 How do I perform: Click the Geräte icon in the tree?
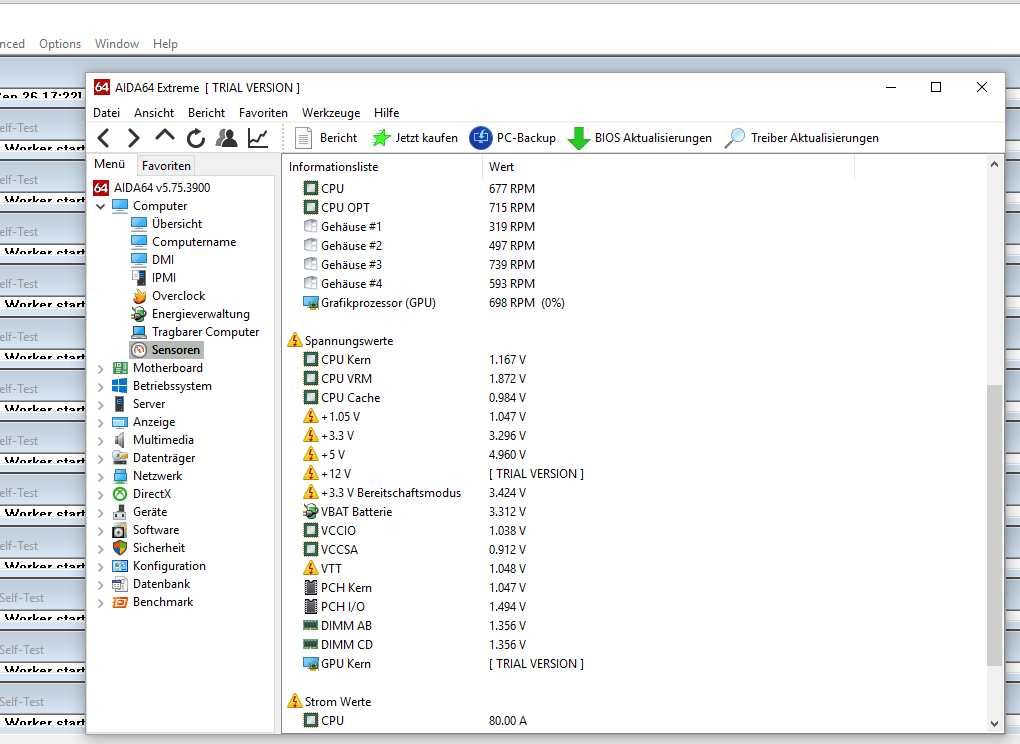tap(120, 512)
